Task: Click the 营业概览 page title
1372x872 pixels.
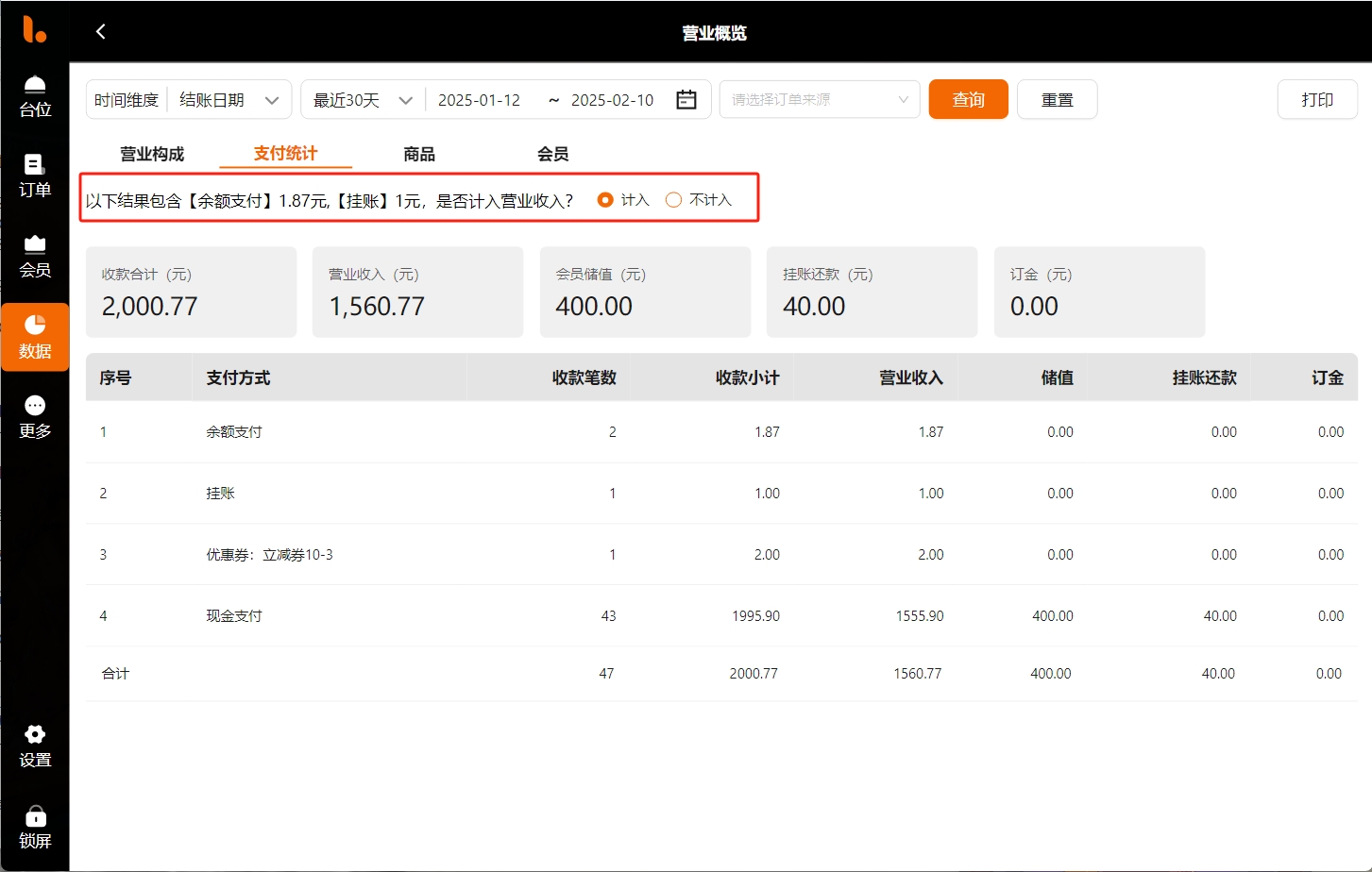Action: tap(715, 33)
